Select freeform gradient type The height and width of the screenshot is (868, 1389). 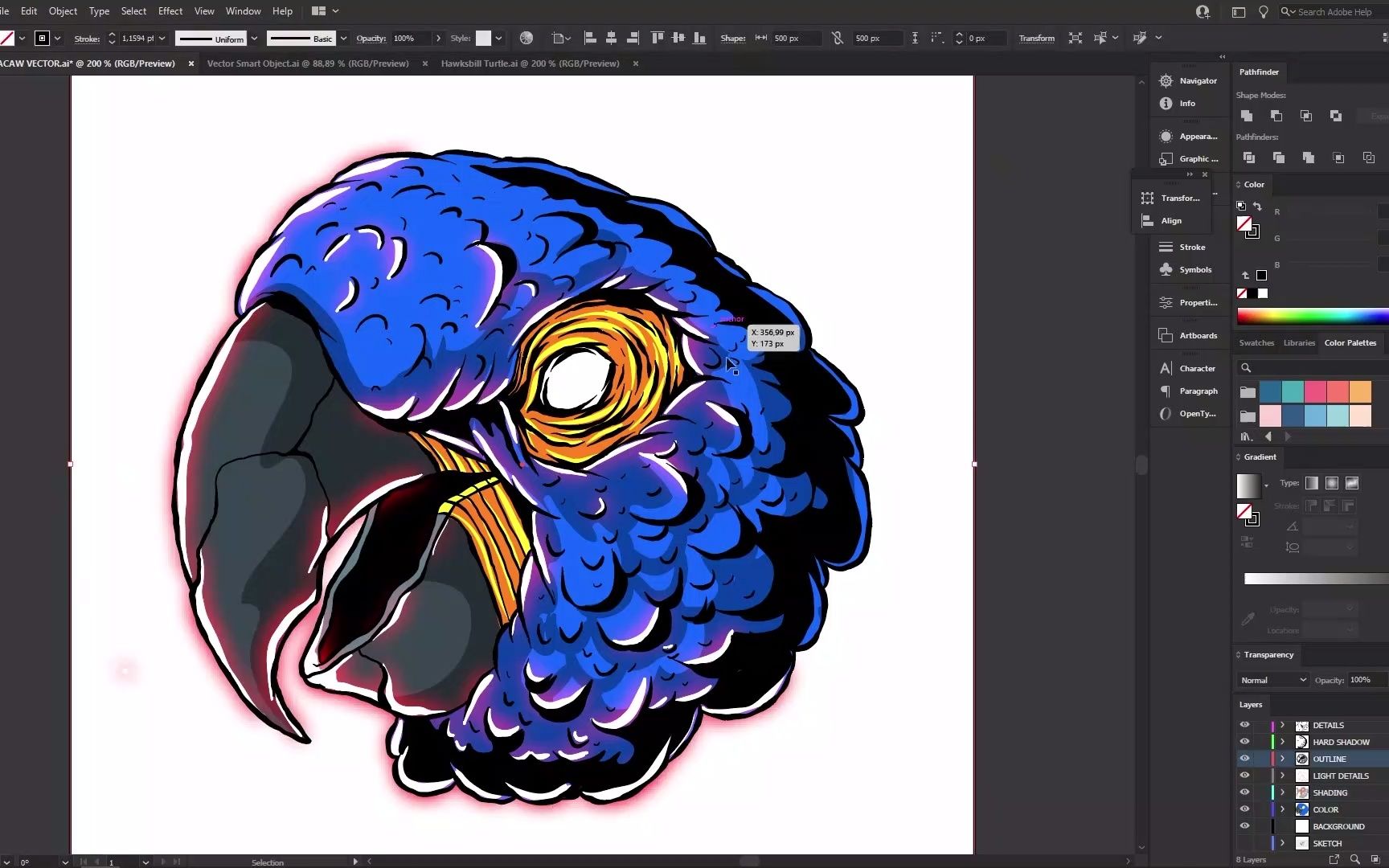(x=1352, y=483)
